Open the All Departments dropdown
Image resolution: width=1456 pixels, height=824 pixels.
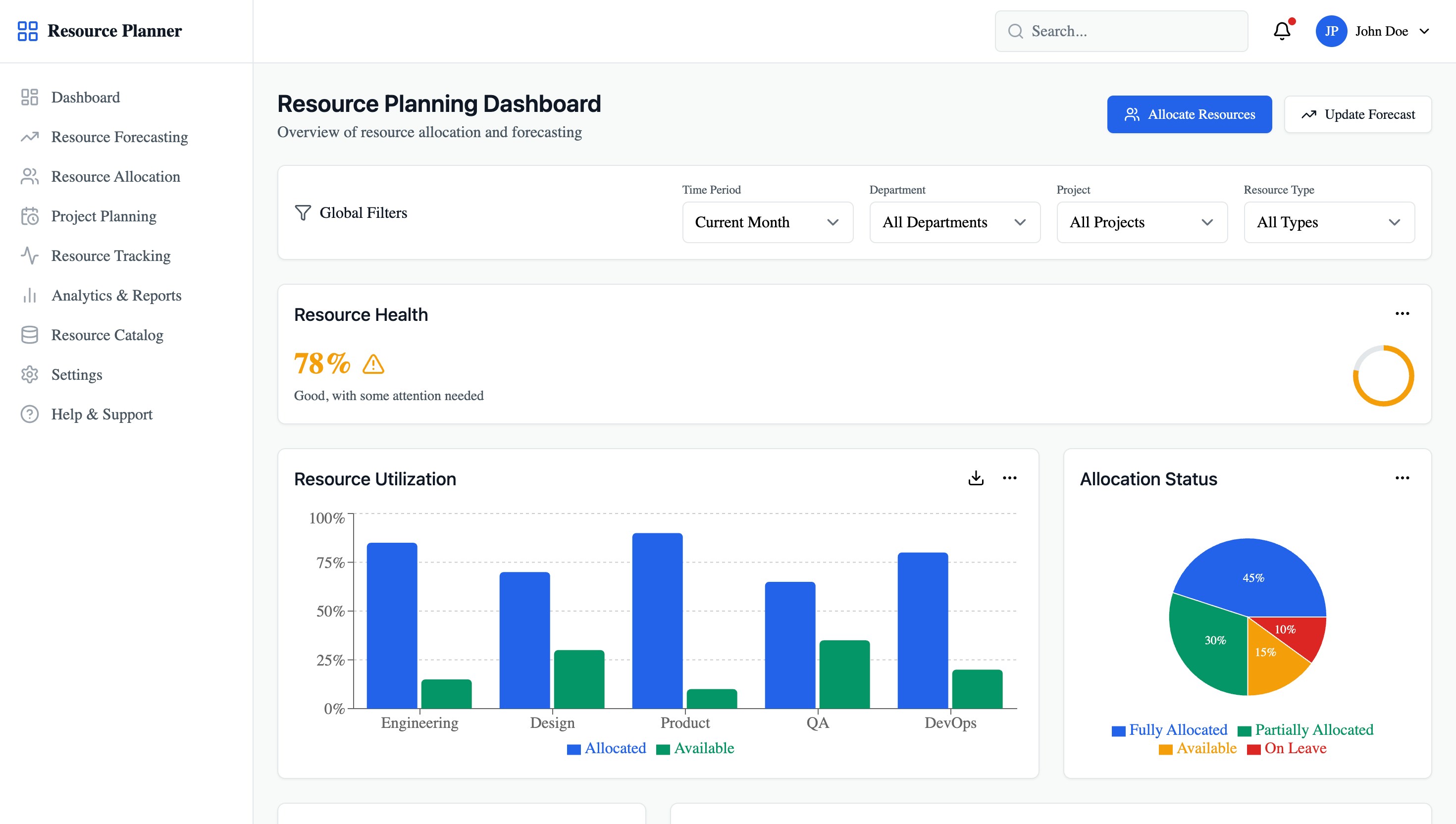point(954,222)
